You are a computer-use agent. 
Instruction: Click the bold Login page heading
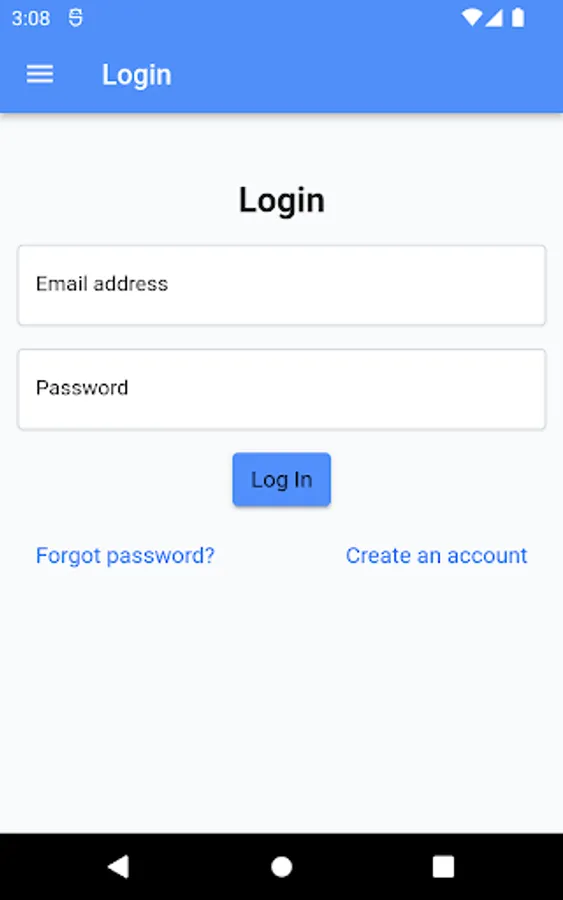tap(282, 201)
